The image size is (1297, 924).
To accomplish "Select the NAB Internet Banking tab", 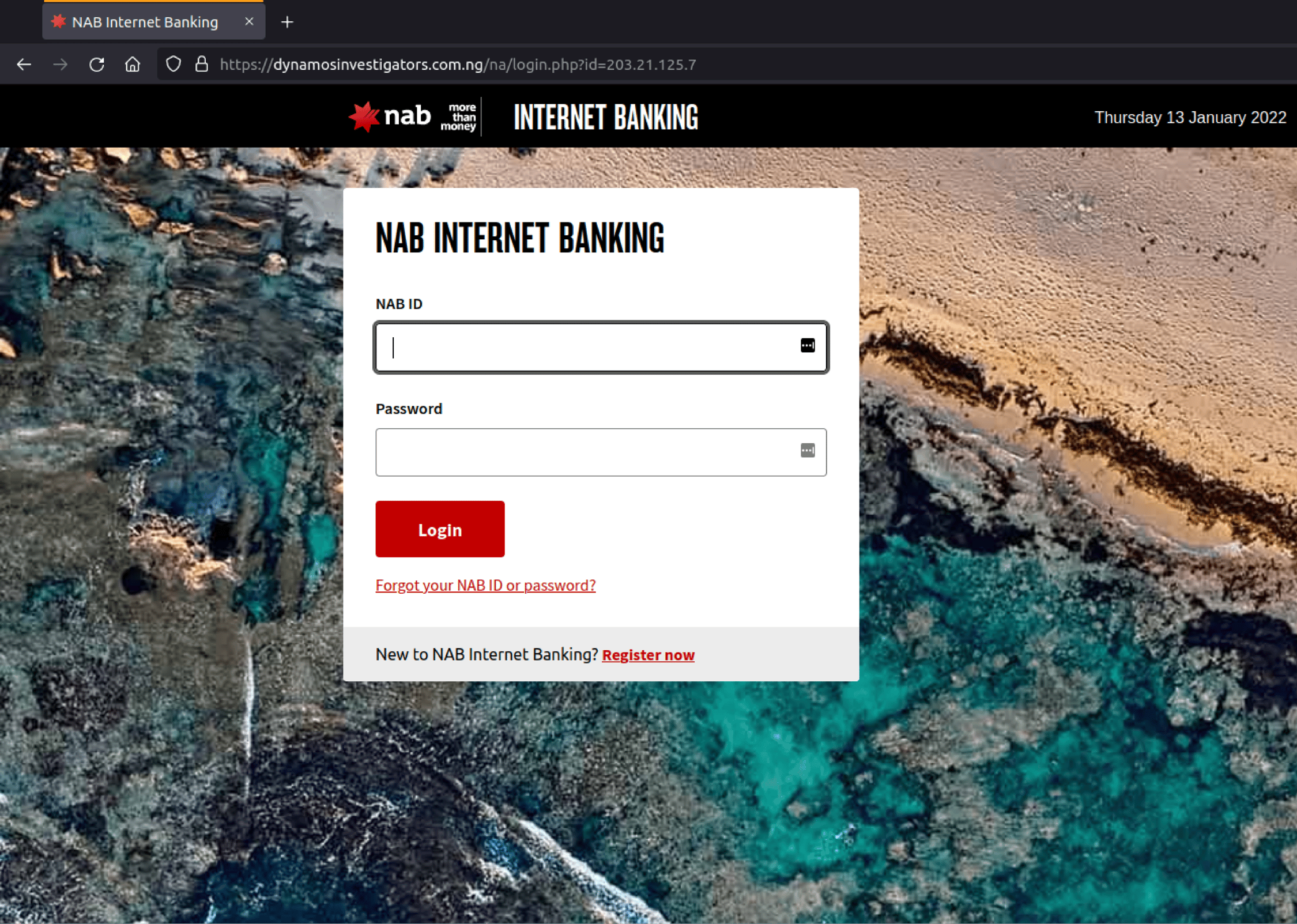I will coord(144,22).
